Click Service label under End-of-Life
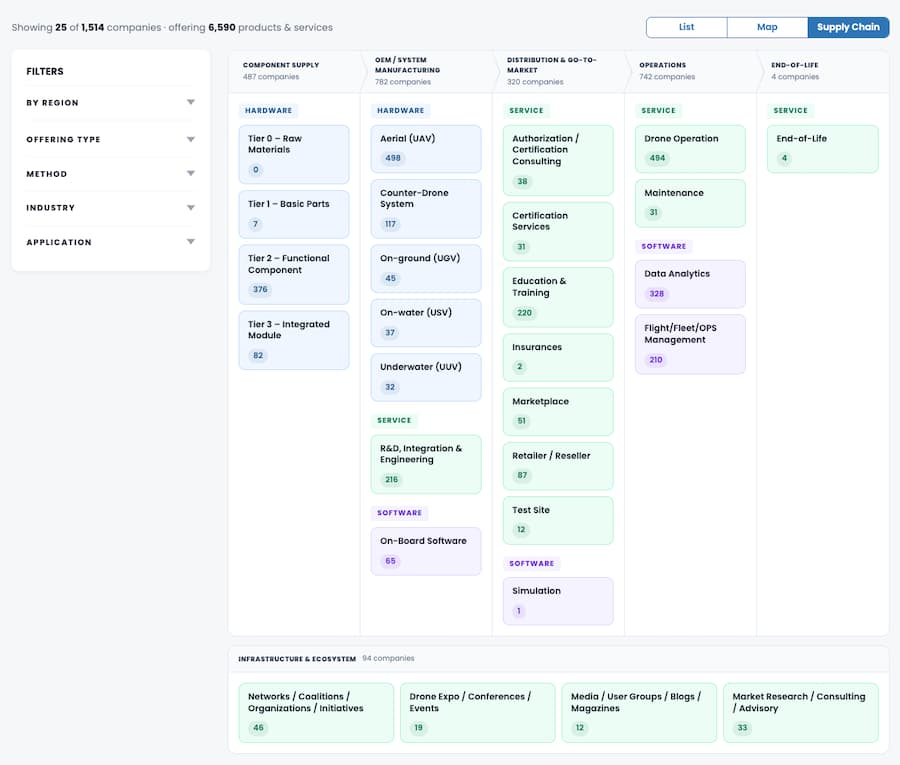Image resolution: width=900 pixels, height=765 pixels. [790, 110]
